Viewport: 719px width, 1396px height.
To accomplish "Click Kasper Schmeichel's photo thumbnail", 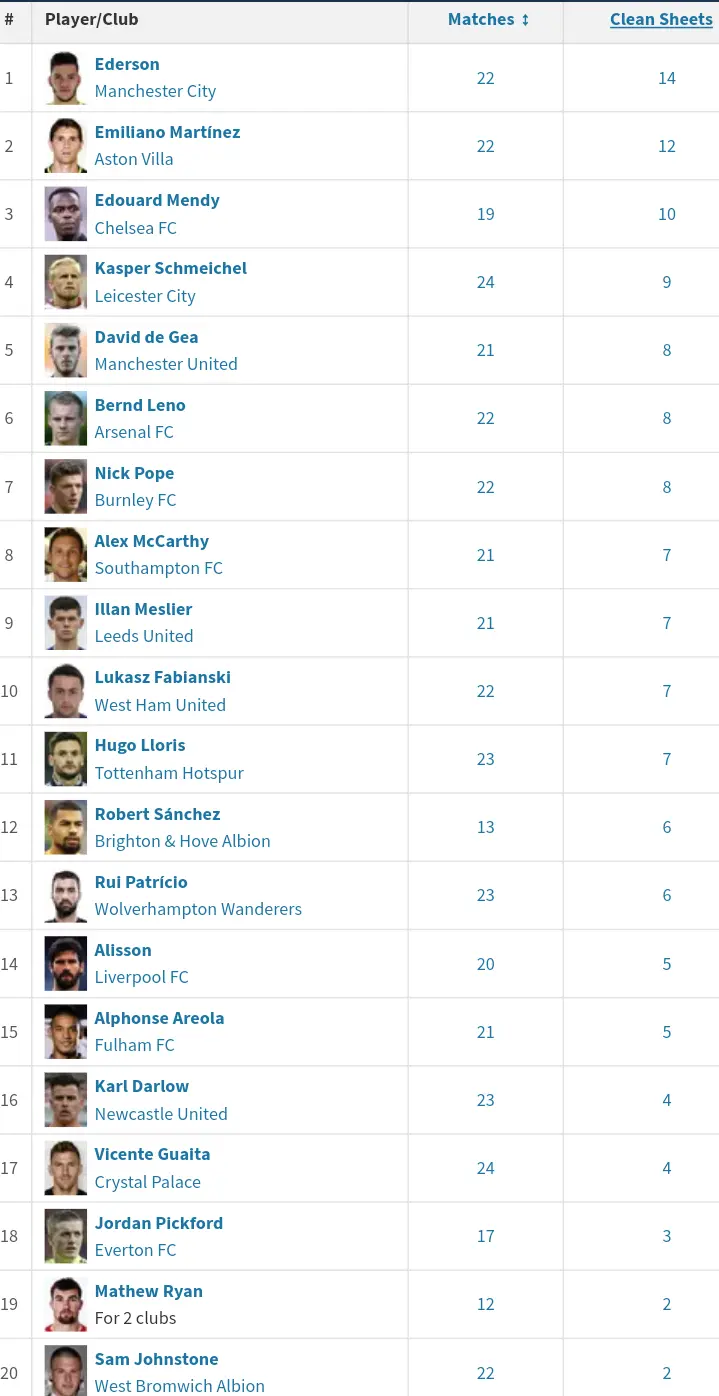I will [66, 282].
